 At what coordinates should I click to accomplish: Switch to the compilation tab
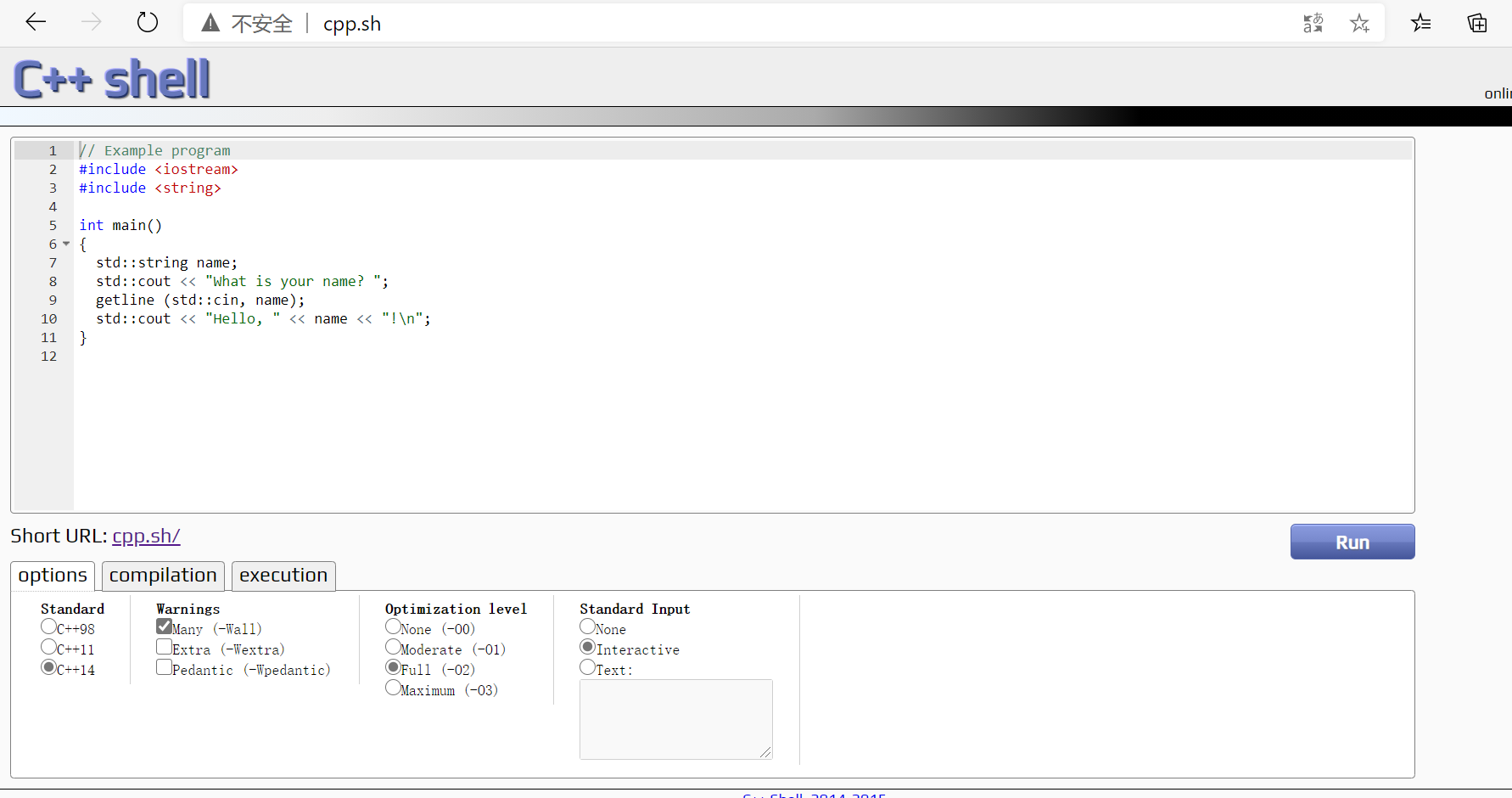[163, 576]
